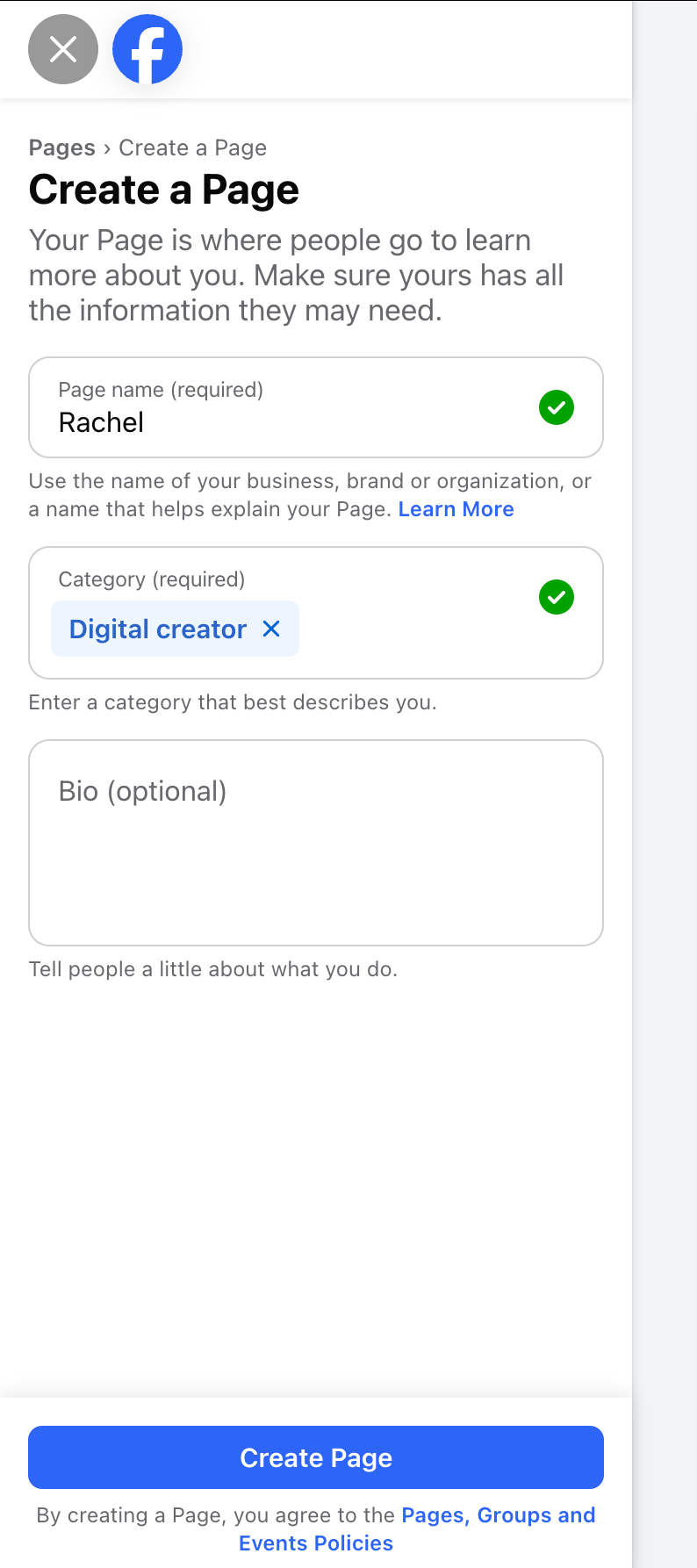Screen dimensions: 697x1568
Task: Click the Facebook logo icon
Action: (x=147, y=49)
